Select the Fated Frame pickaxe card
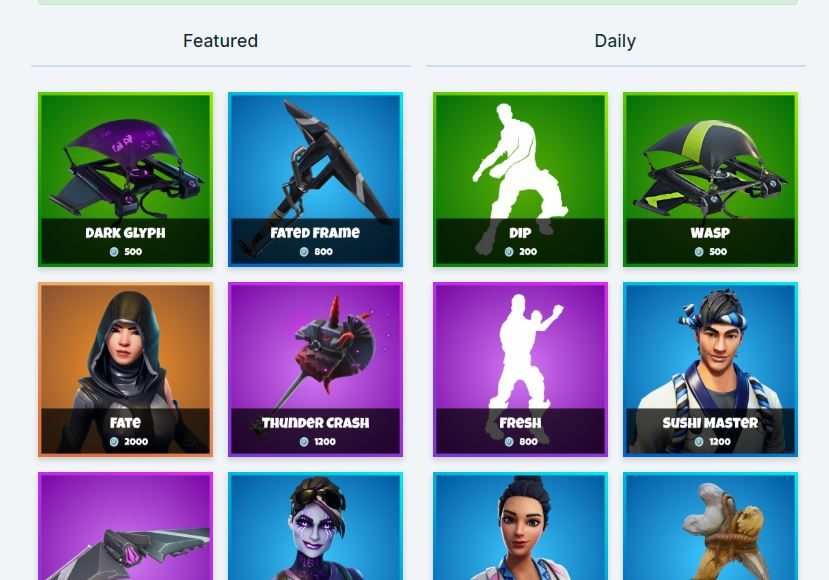 pos(315,179)
